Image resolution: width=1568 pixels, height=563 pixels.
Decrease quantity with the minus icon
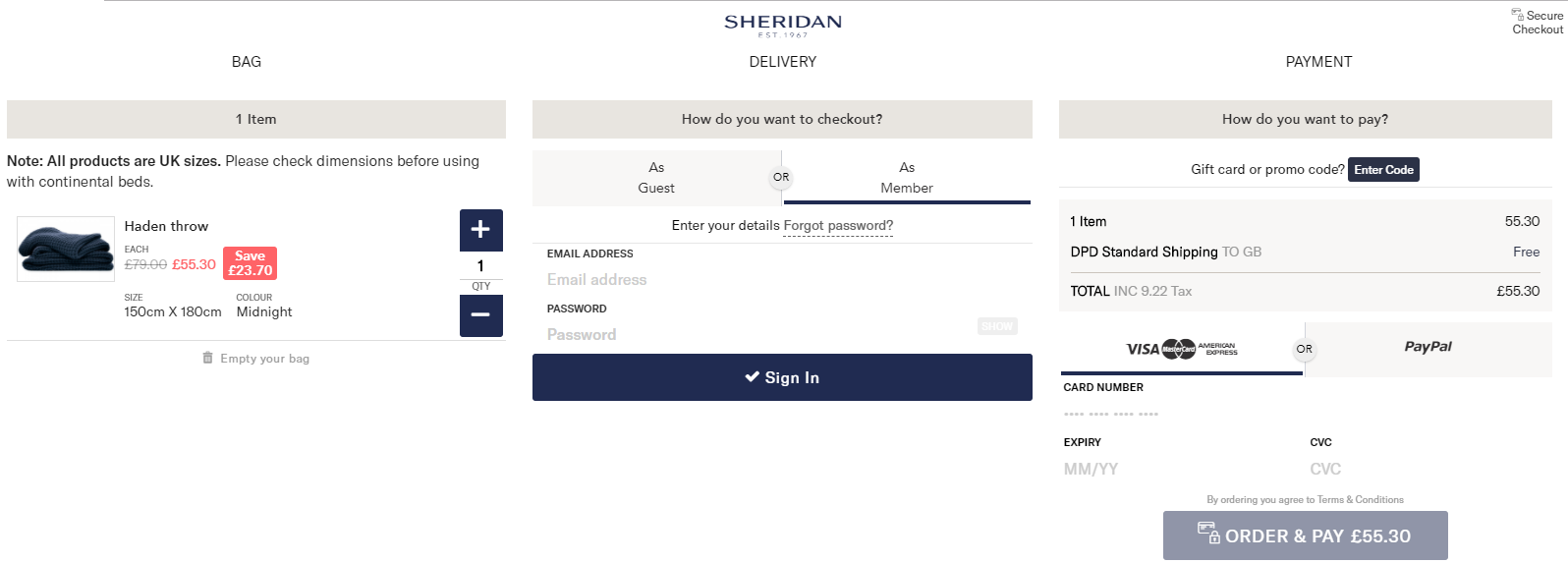pos(480,315)
